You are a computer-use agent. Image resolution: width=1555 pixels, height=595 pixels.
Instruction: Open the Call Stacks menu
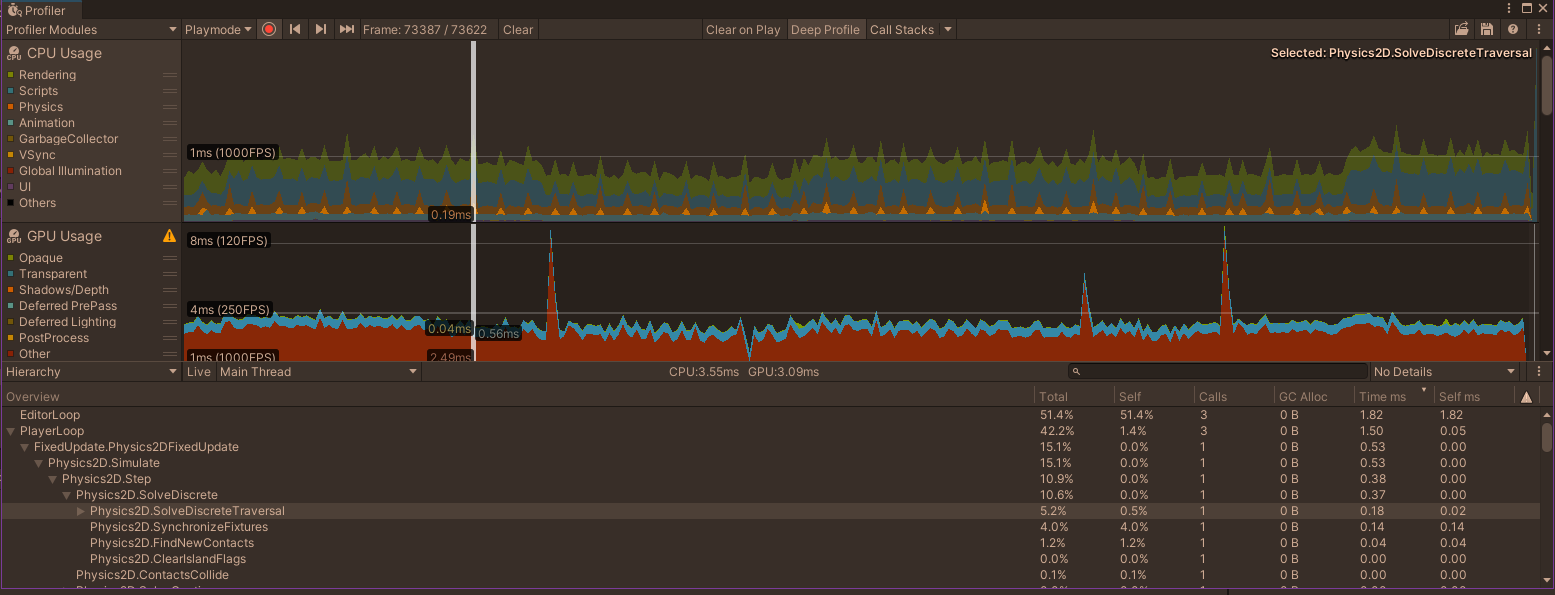903,29
